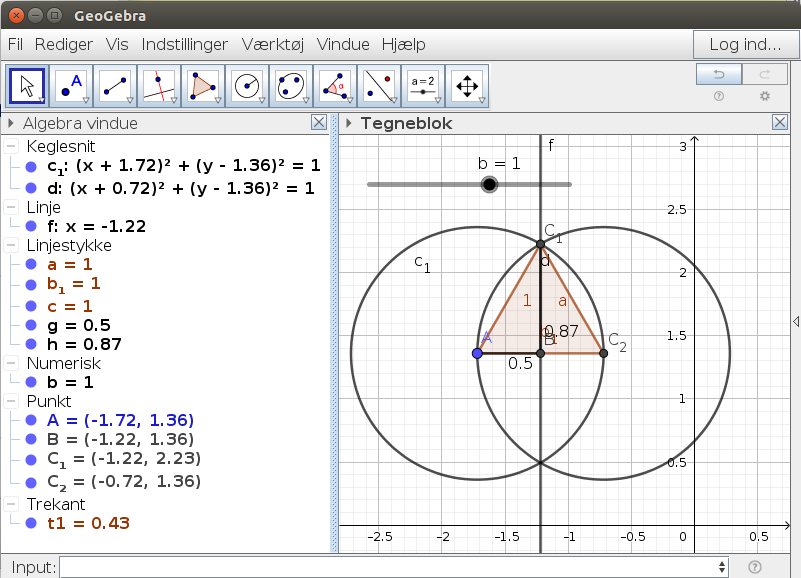The width and height of the screenshot is (801, 578).
Task: Click the slider b = 1 handle
Action: click(489, 184)
